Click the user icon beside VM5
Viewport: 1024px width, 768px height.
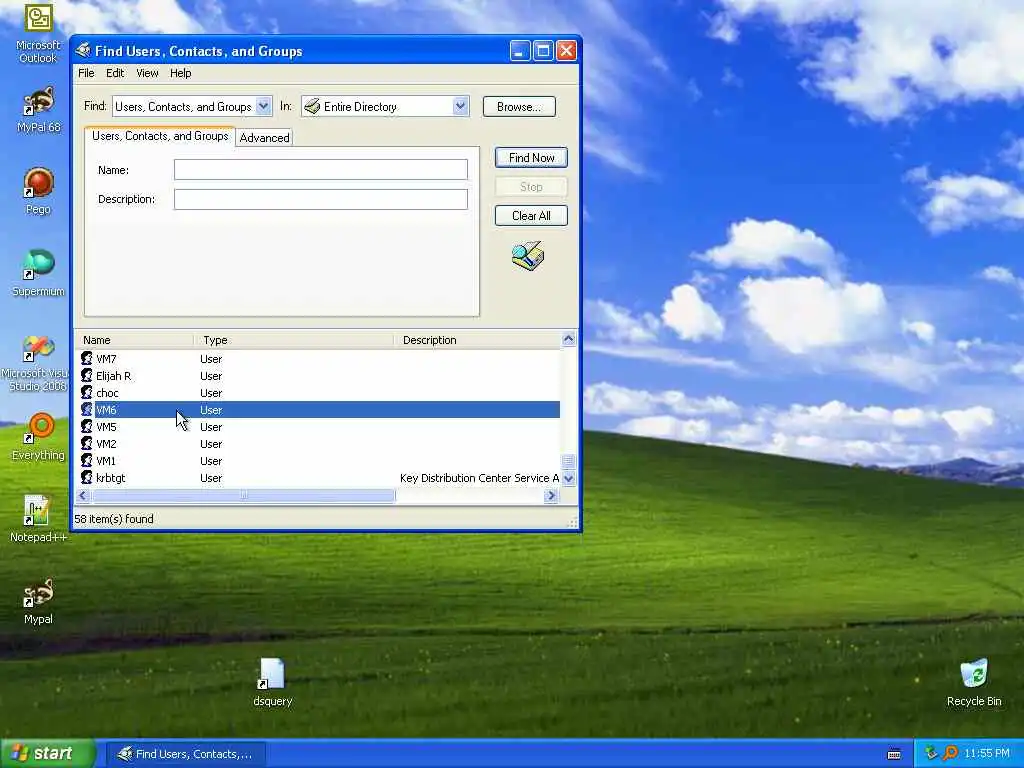click(86, 426)
